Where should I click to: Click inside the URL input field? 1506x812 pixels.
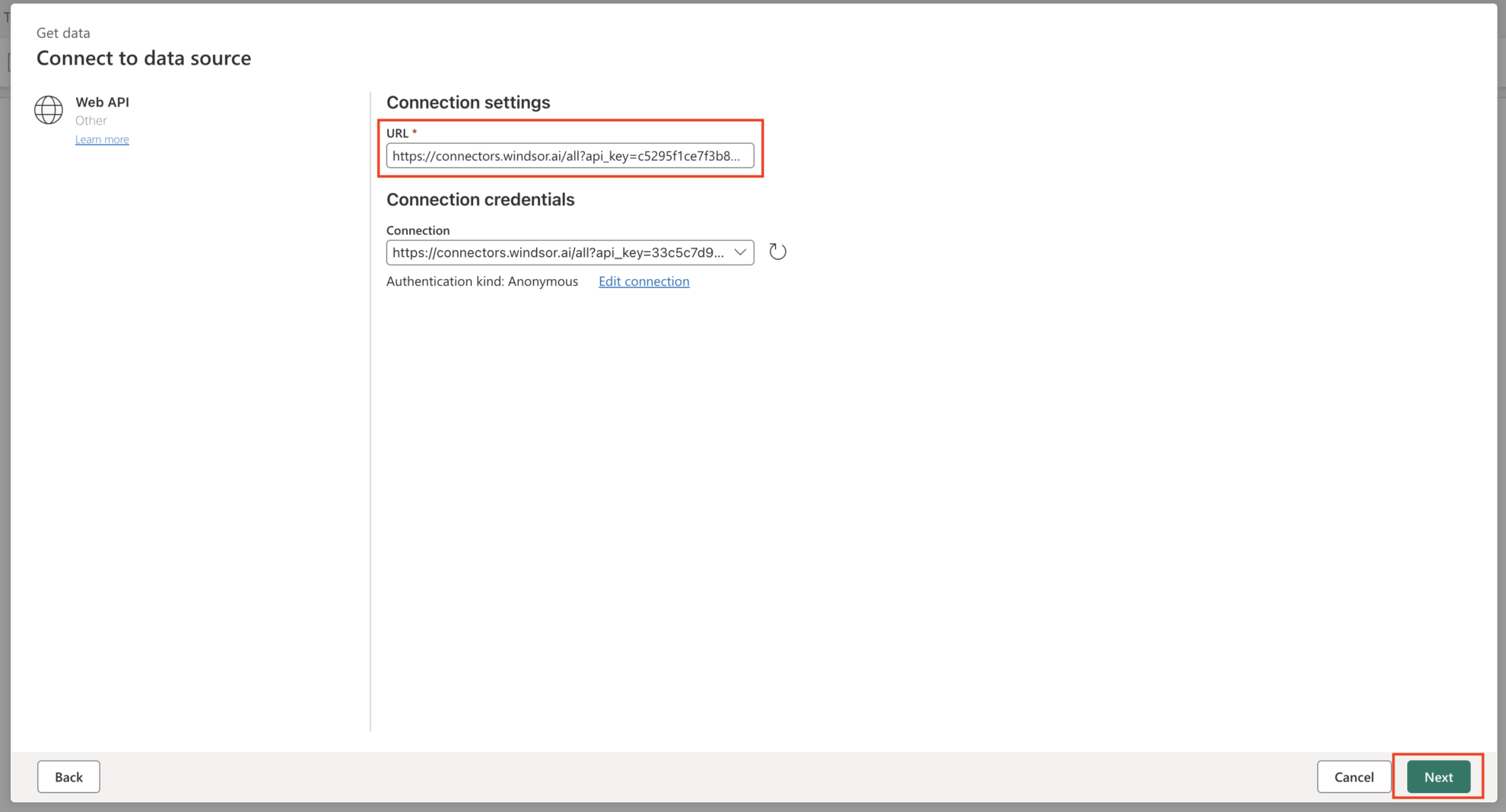pos(570,156)
